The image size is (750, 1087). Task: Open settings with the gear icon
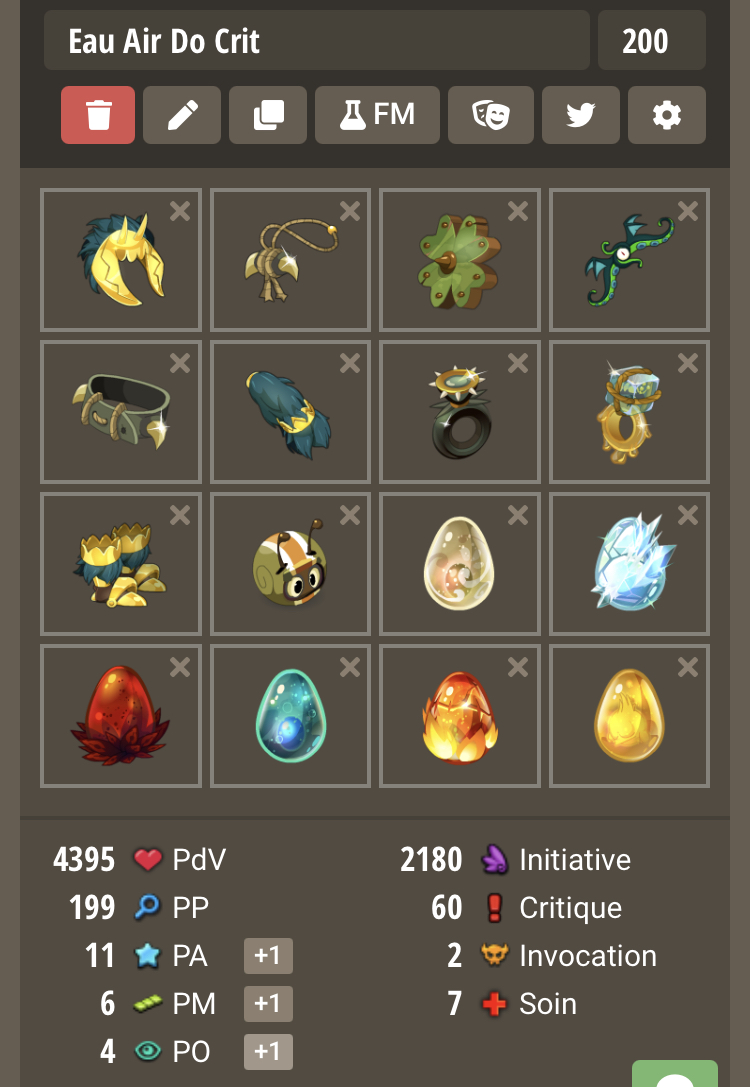[x=667, y=115]
